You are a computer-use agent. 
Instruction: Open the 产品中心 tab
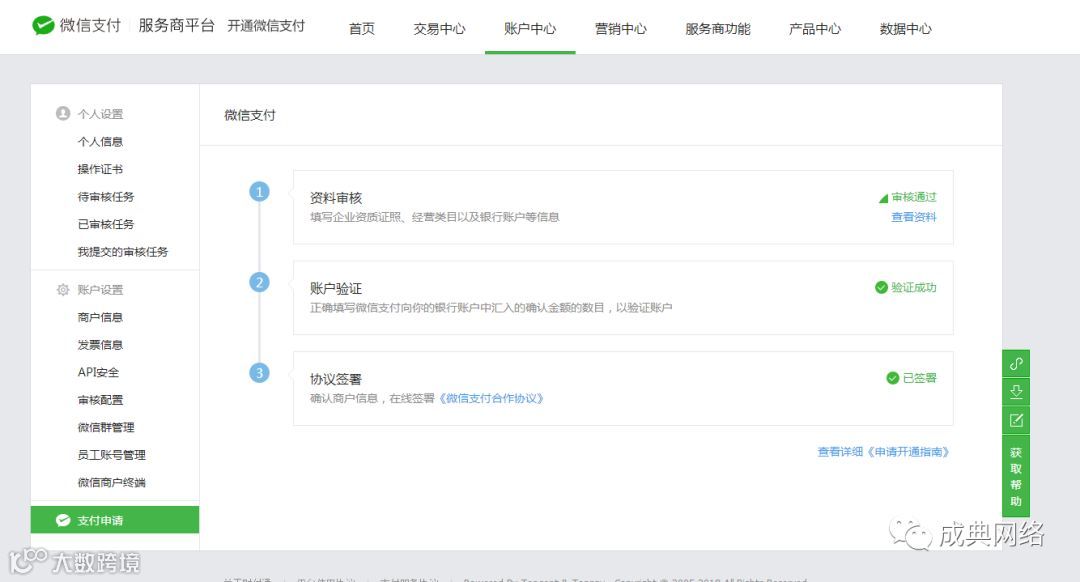pyautogui.click(x=815, y=29)
